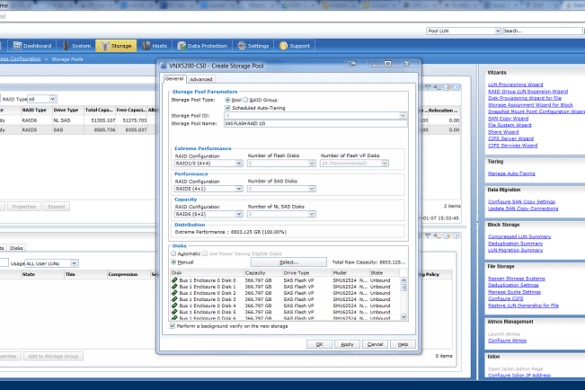Screen dimensions: 585x390
Task: Click the Search... field in the top bar
Action: coord(542,31)
